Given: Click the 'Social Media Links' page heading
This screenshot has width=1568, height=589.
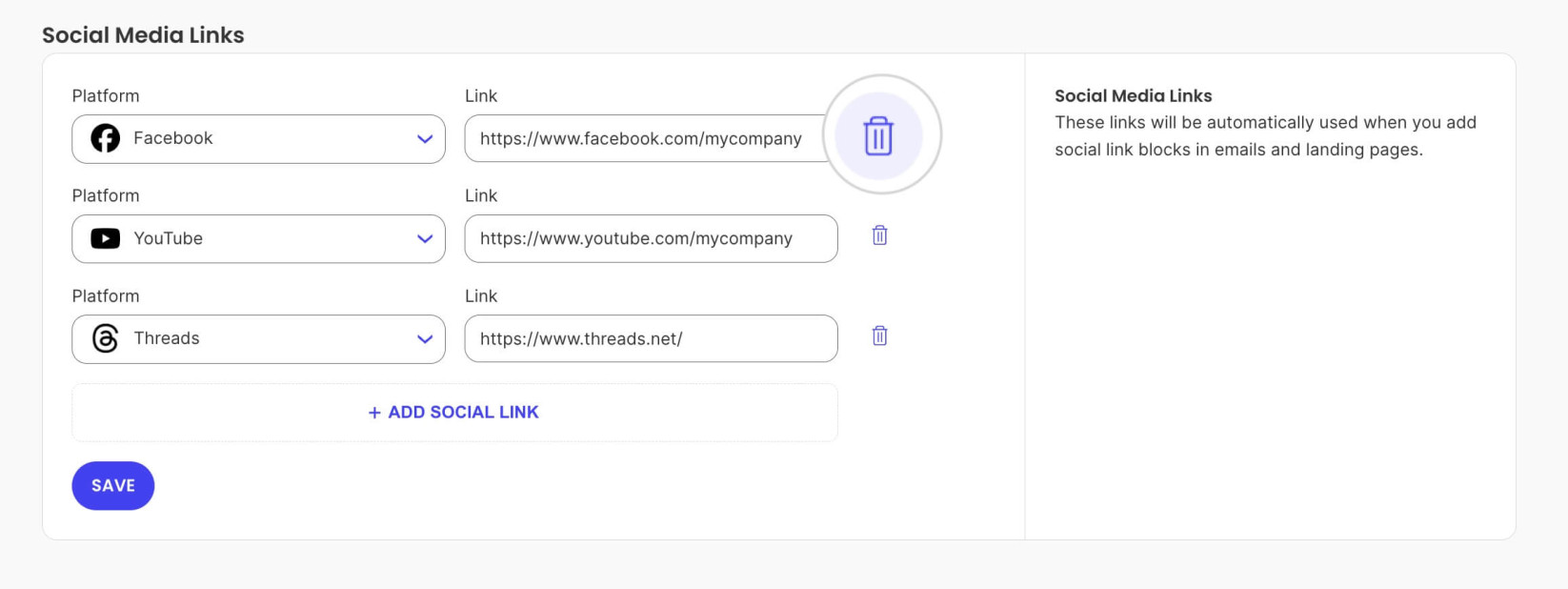Looking at the screenshot, I should [x=143, y=35].
